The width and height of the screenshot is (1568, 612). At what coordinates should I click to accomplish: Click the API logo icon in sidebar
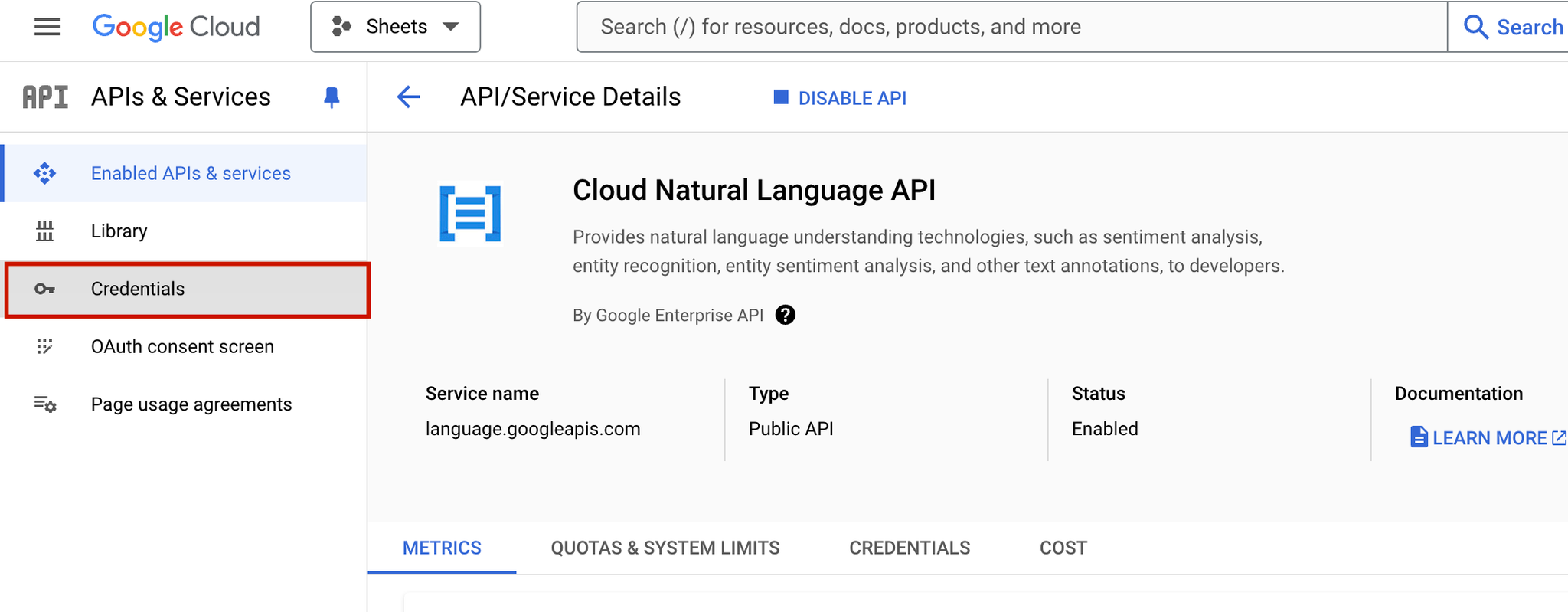click(45, 97)
